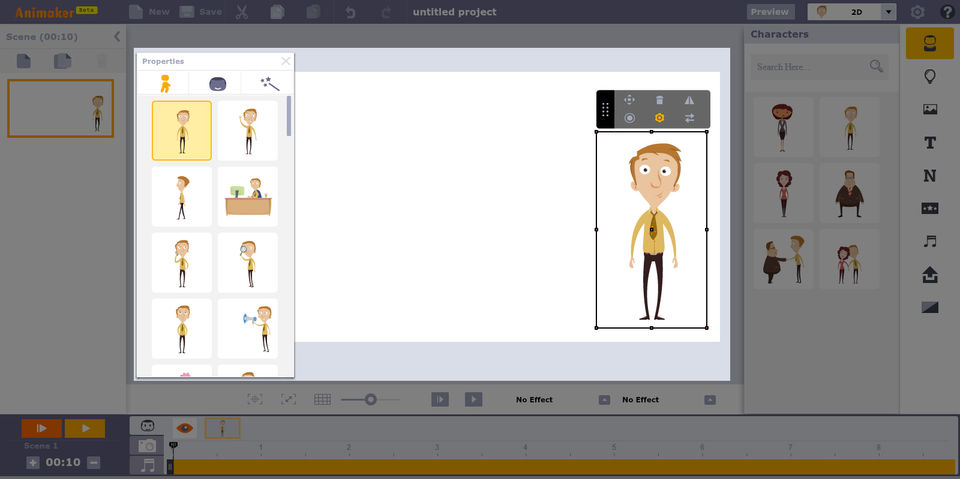Toggle the camera track in the timeline
The width and height of the screenshot is (960, 479).
(x=148, y=446)
